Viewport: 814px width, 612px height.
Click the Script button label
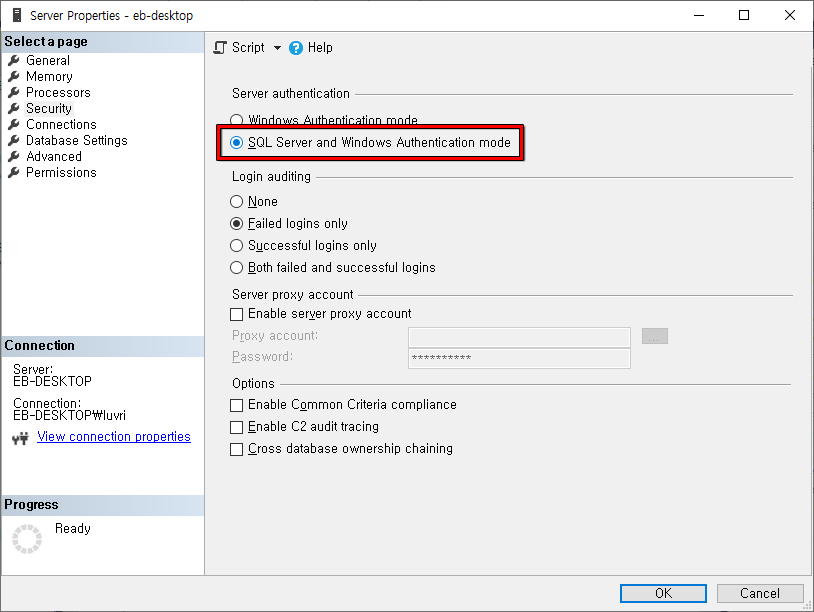(248, 48)
